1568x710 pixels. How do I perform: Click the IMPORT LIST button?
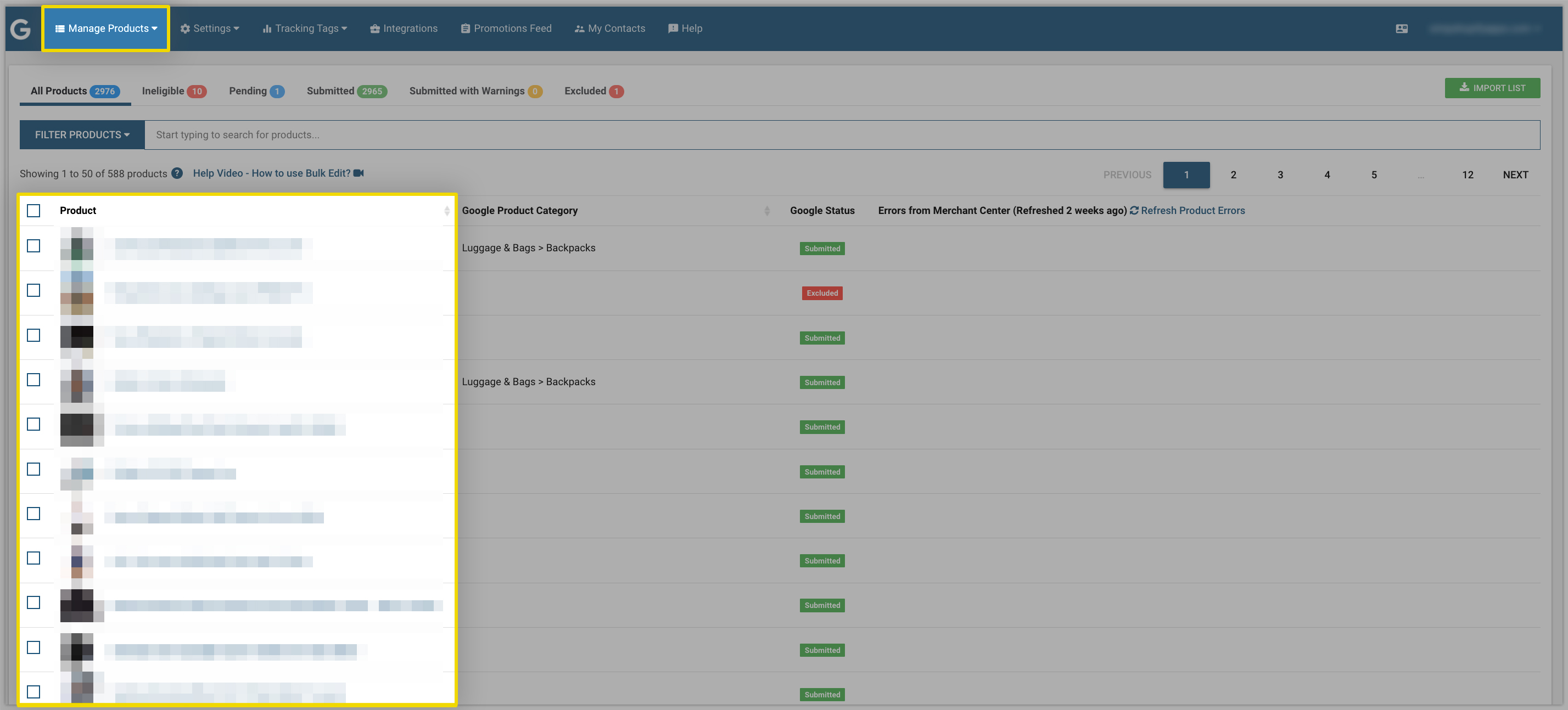click(x=1493, y=88)
